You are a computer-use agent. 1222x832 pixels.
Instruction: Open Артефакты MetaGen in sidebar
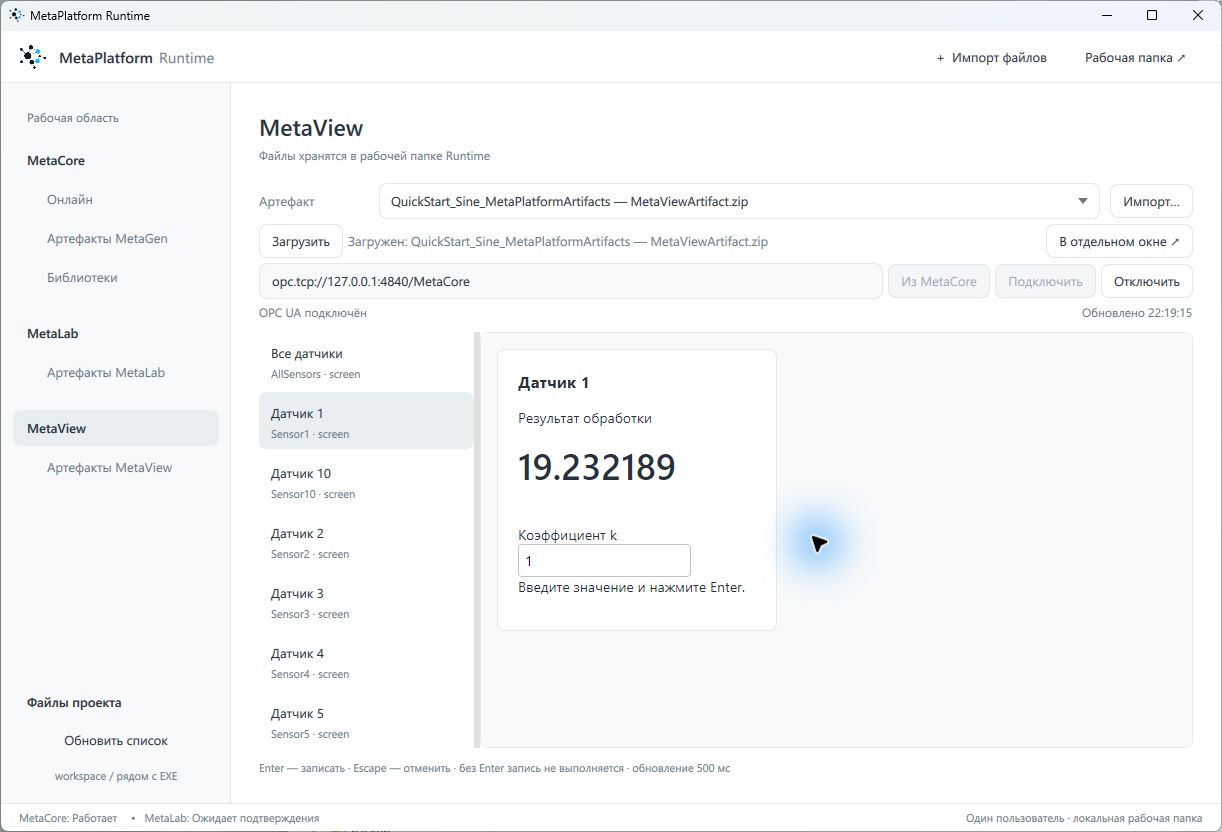(107, 239)
